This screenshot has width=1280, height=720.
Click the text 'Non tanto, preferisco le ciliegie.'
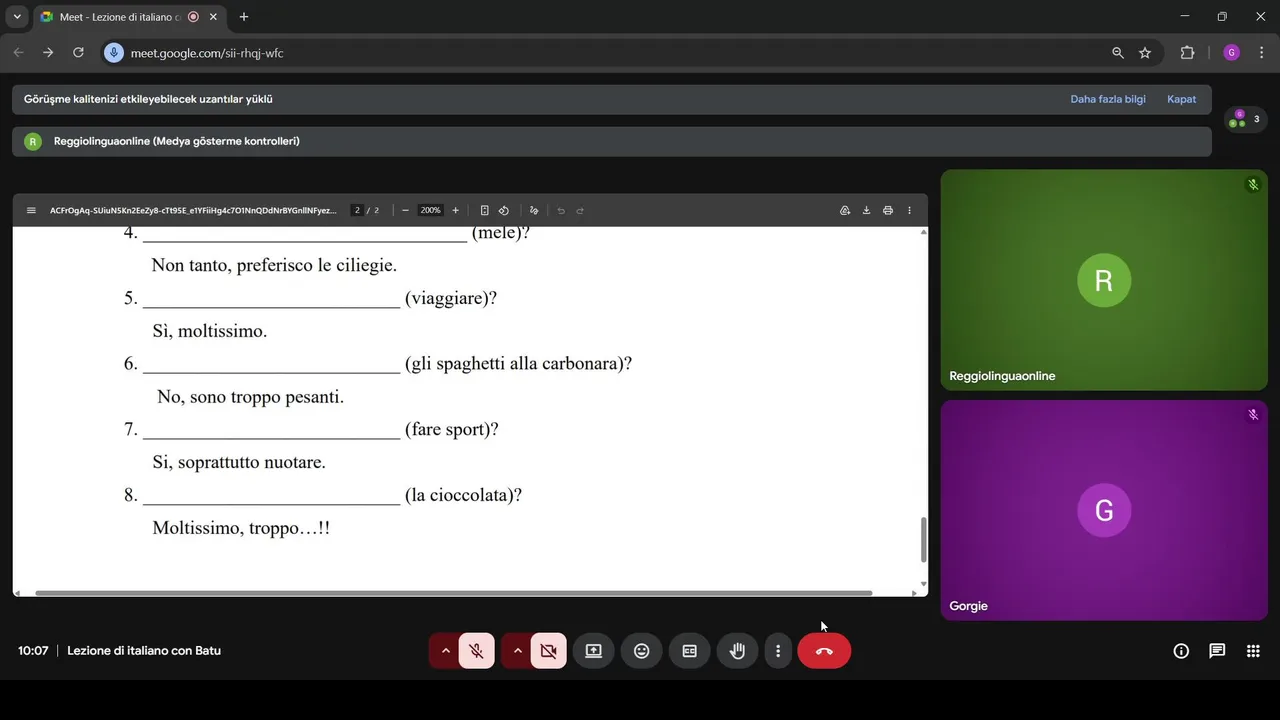coord(274,266)
